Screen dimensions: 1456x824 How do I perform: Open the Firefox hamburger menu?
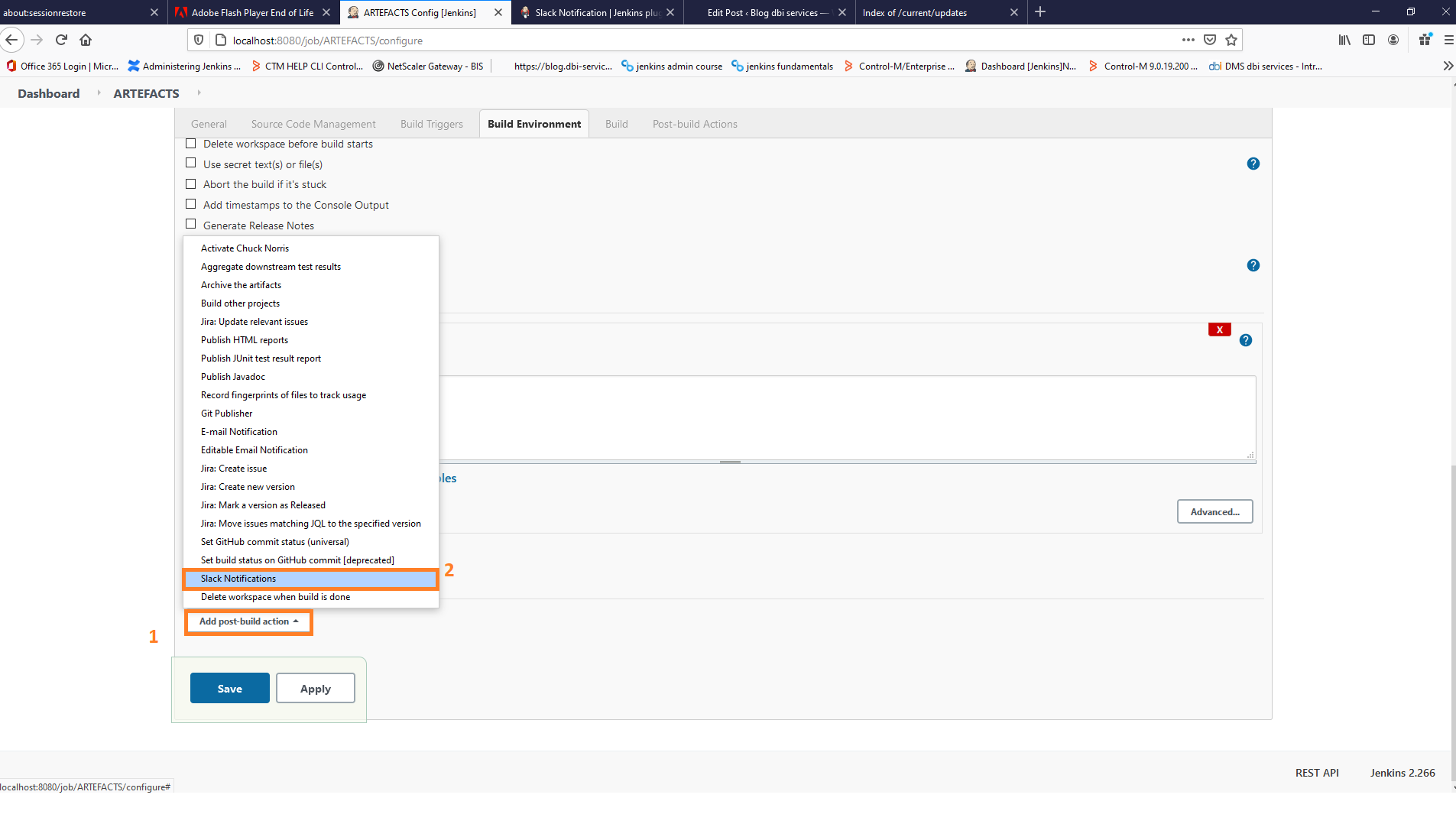(1448, 40)
